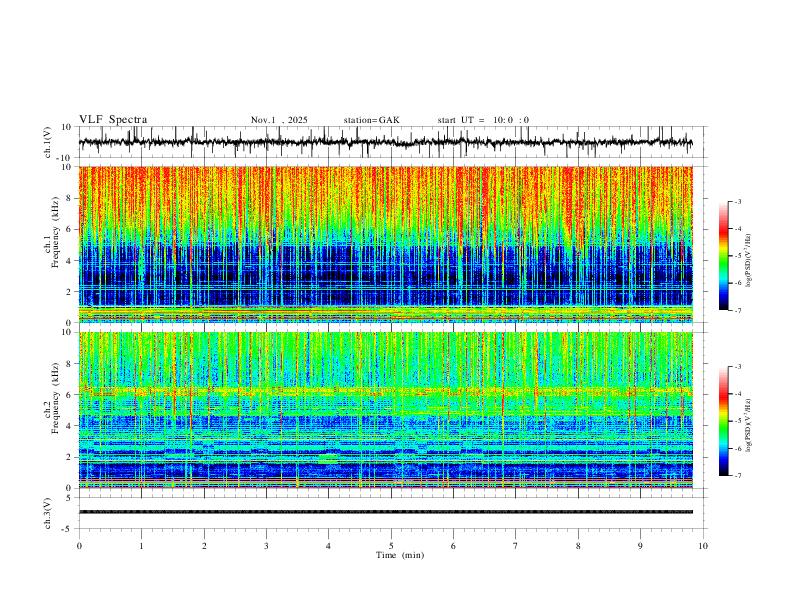Image resolution: width=792 pixels, height=612 pixels.
Task: Click the "VLF Spectra" plot title
Action: coord(113,120)
